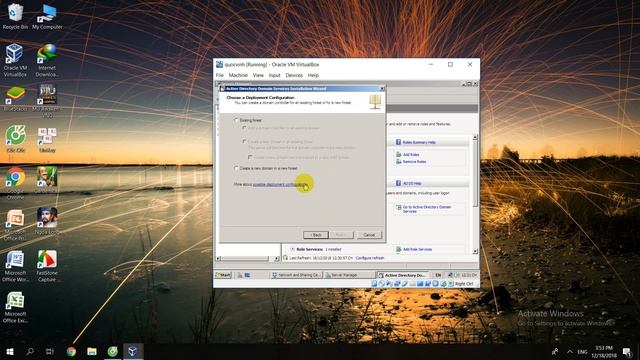
Task: Open the Recycle Bin desktop icon
Action: pyautogui.click(x=15, y=16)
